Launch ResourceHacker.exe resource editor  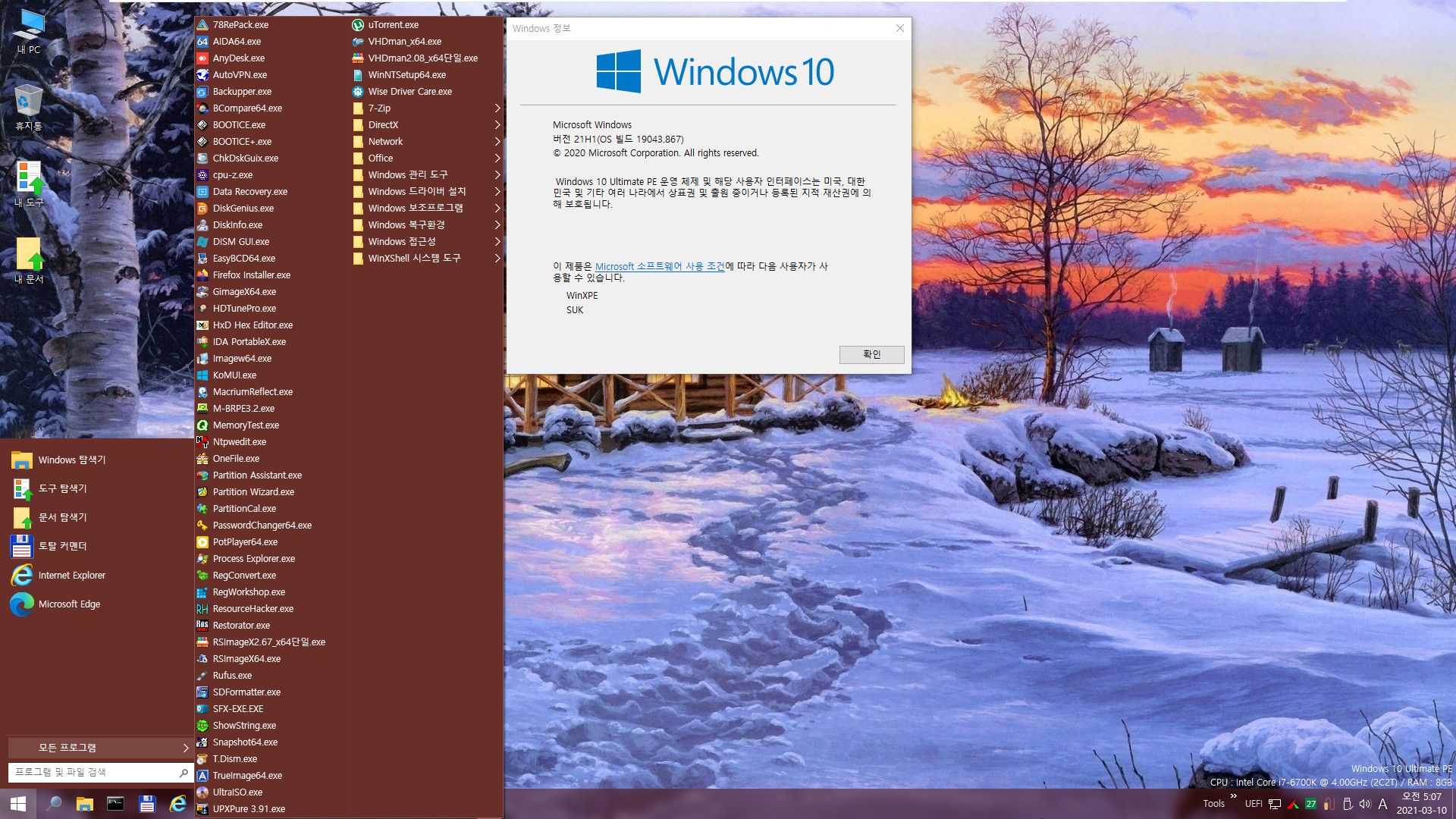point(253,608)
